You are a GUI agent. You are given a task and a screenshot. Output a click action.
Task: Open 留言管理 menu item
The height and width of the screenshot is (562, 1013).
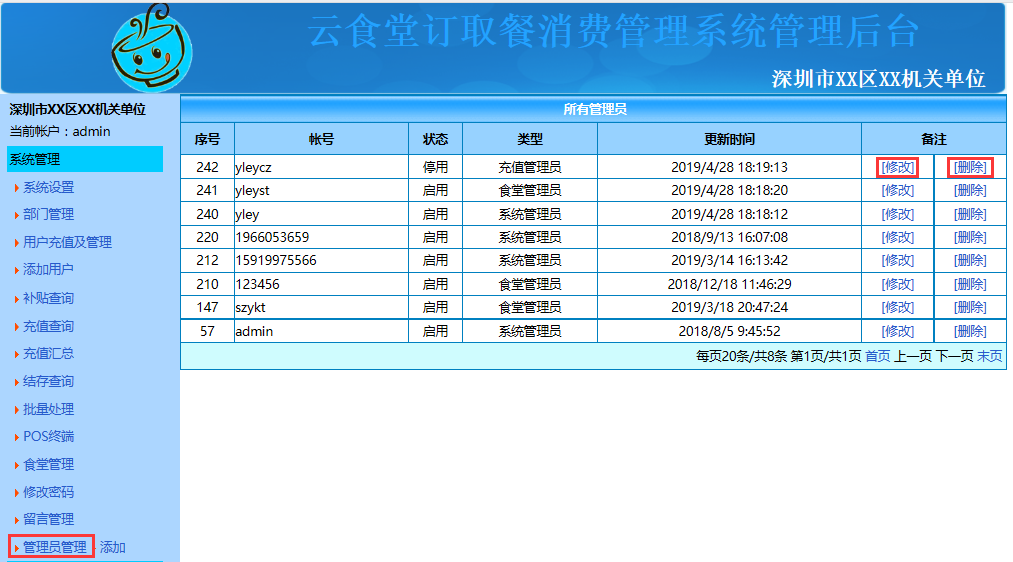tap(48, 519)
